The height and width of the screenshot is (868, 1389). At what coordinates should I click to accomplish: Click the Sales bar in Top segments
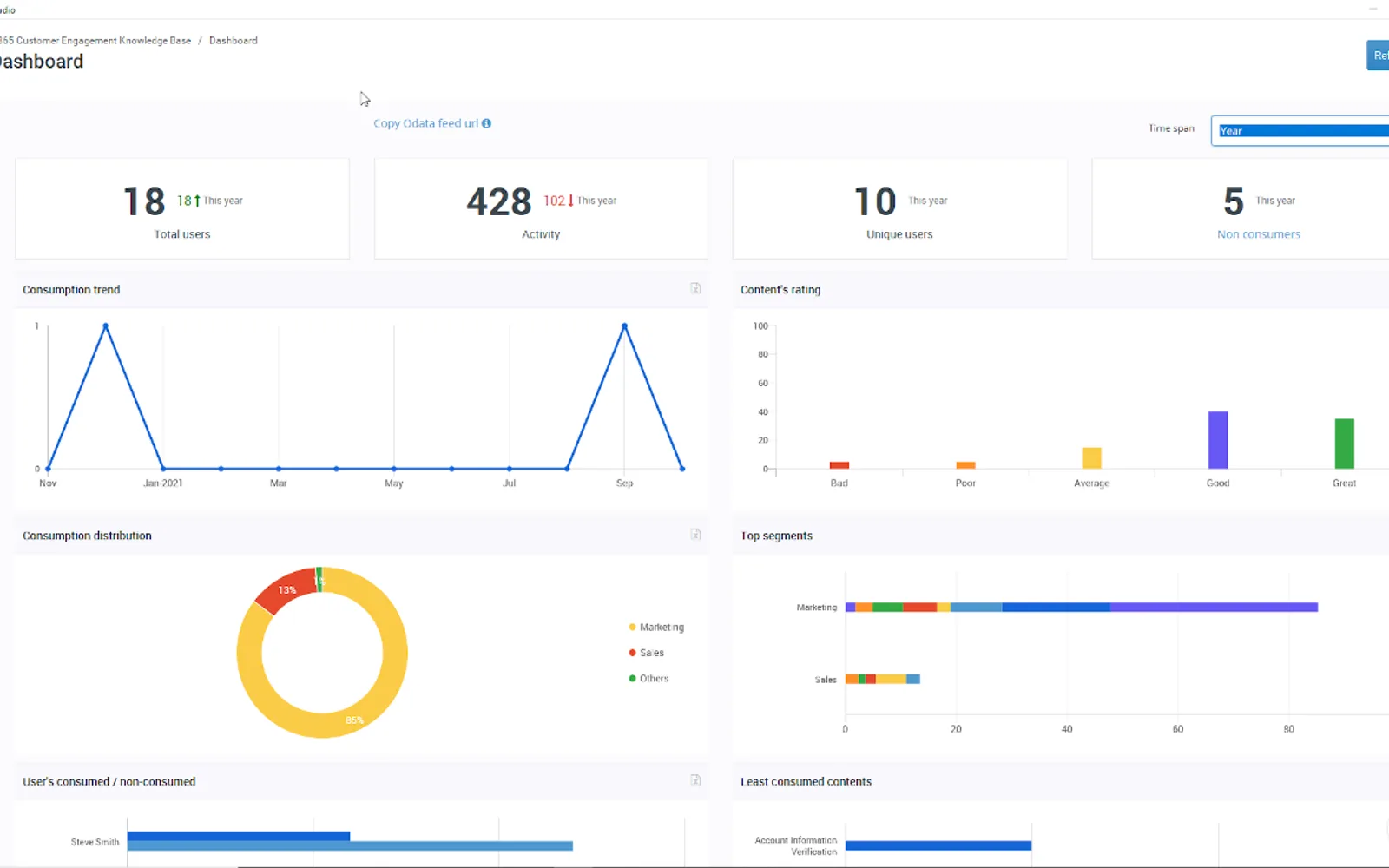(883, 679)
